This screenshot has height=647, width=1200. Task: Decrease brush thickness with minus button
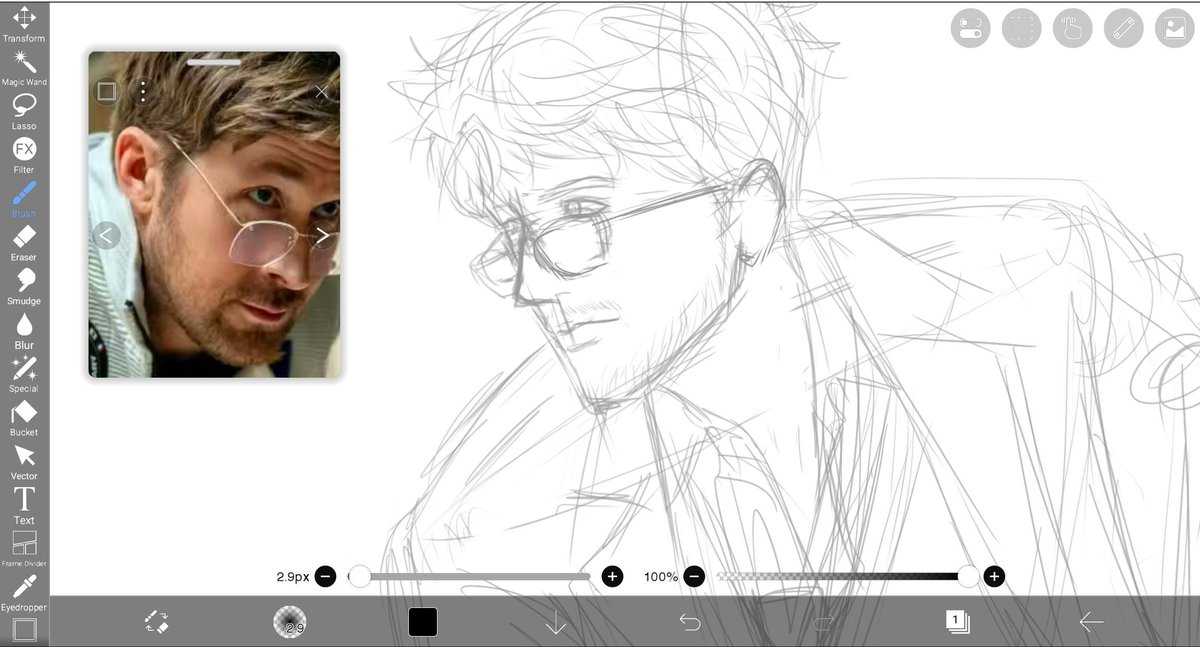point(325,576)
